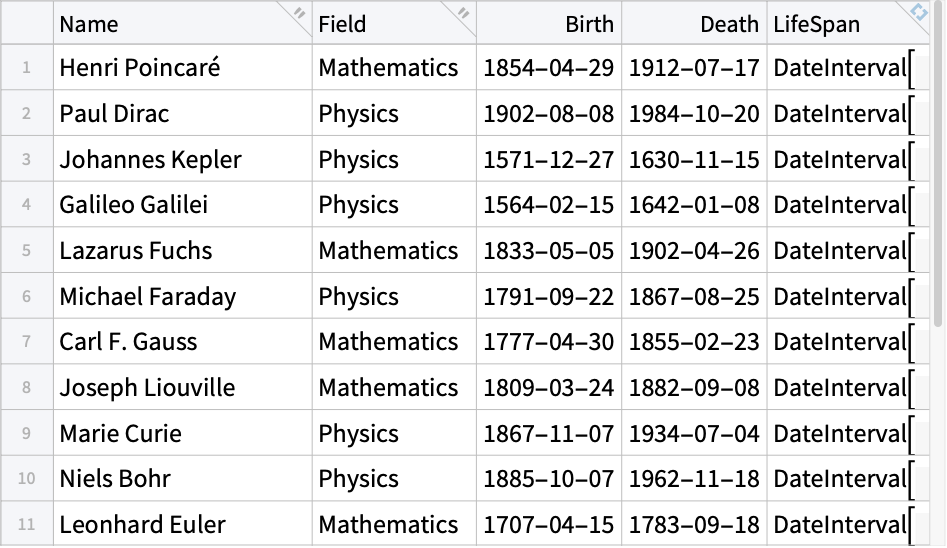Click Lazarus Fuchs's Mathematics field cell
This screenshot has height=548, width=947.
[394, 251]
